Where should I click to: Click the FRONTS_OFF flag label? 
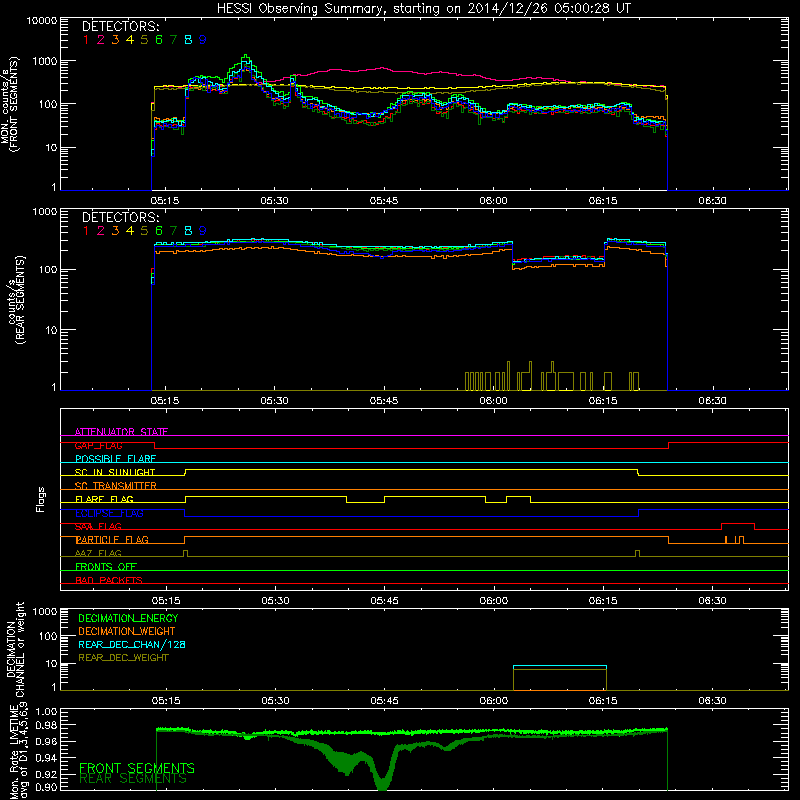tap(106, 567)
